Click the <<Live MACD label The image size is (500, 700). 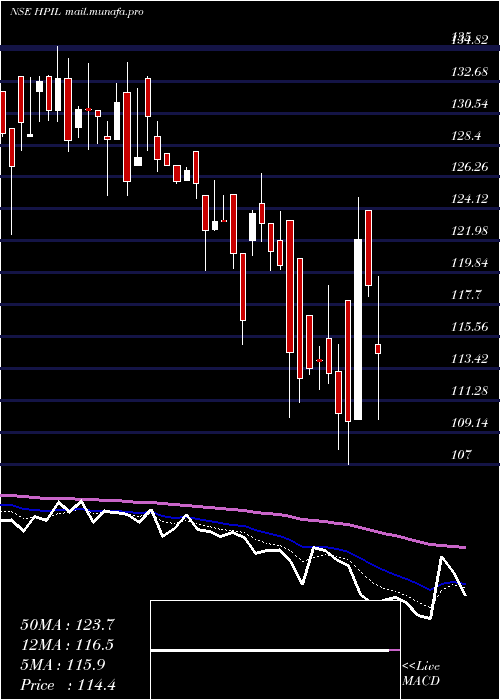click(x=421, y=674)
